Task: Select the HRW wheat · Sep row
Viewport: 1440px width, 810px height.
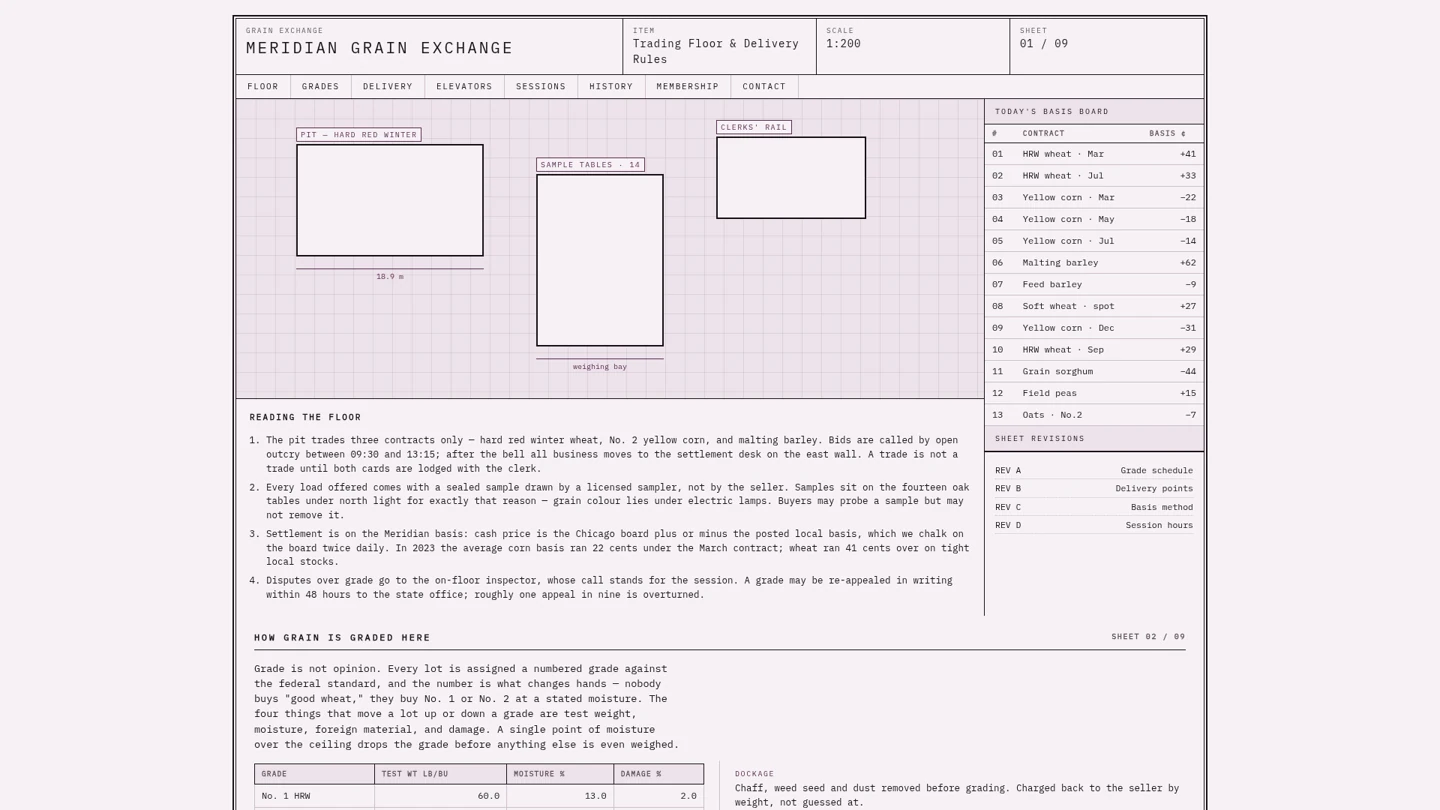Action: (1094, 350)
